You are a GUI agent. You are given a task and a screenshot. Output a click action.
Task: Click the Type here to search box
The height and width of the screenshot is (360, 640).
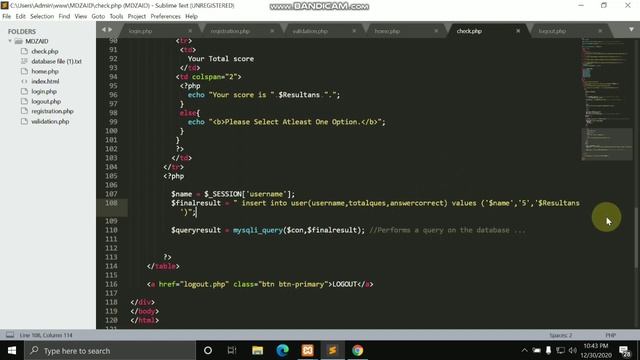110,350
